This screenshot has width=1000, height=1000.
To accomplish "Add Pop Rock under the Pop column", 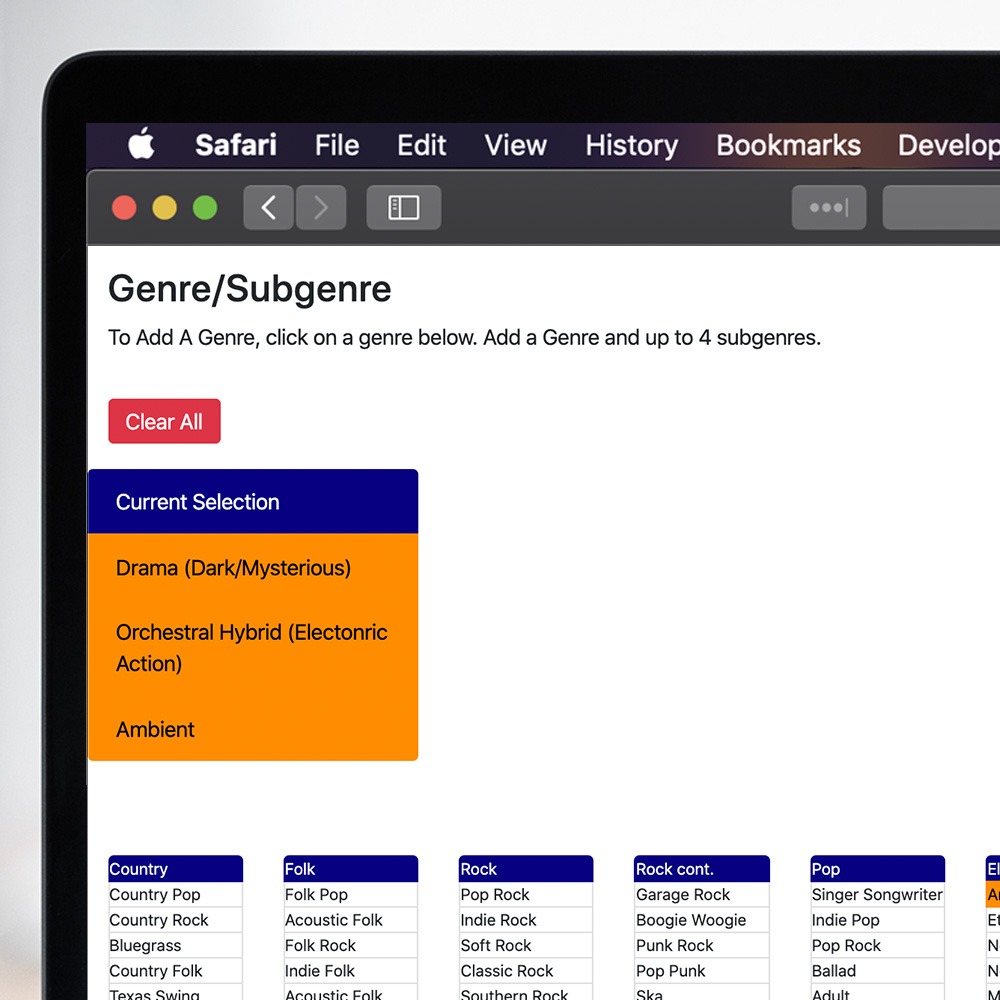I will pyautogui.click(x=878, y=945).
